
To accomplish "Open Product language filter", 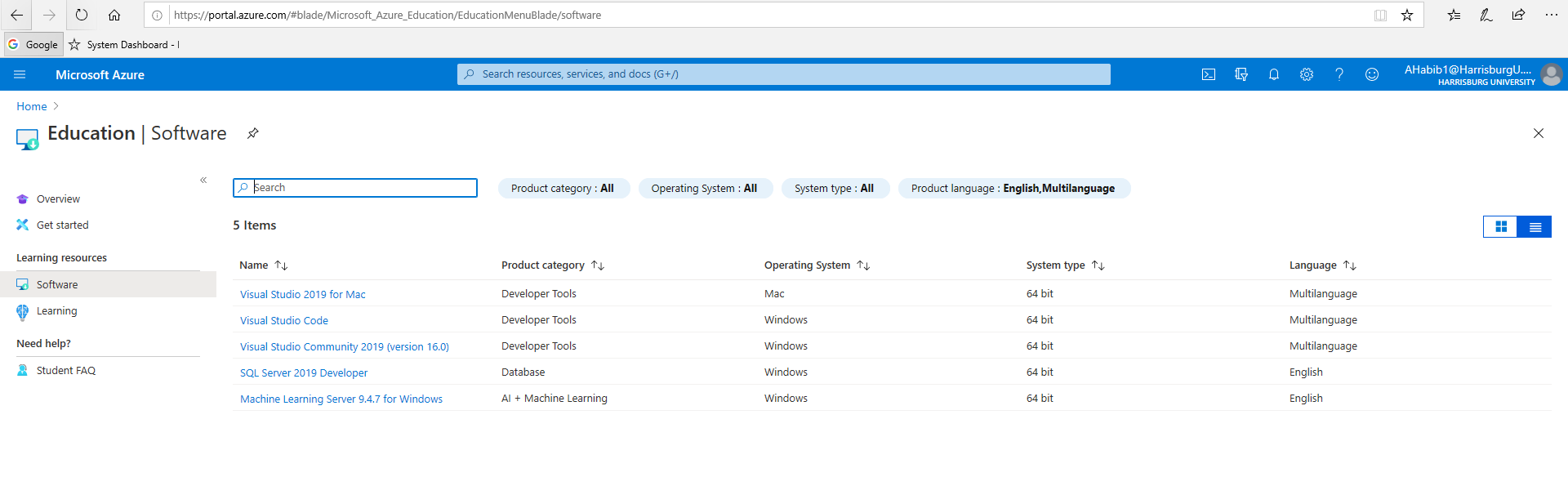I will point(1013,188).
